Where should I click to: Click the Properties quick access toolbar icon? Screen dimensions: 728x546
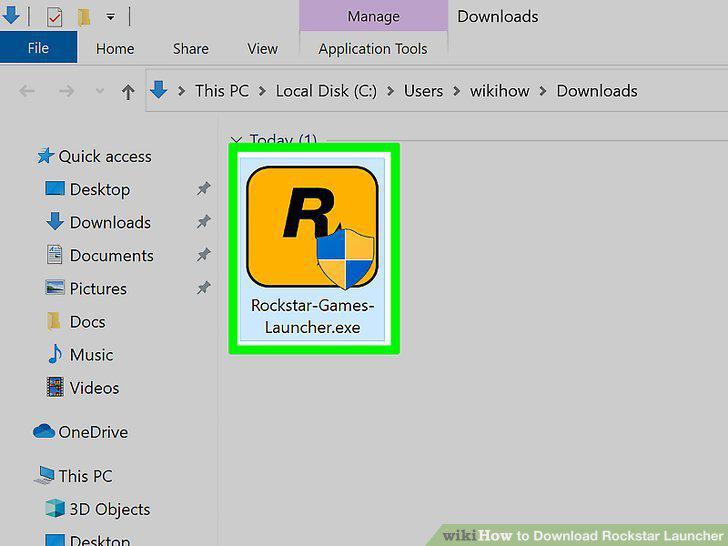click(54, 17)
